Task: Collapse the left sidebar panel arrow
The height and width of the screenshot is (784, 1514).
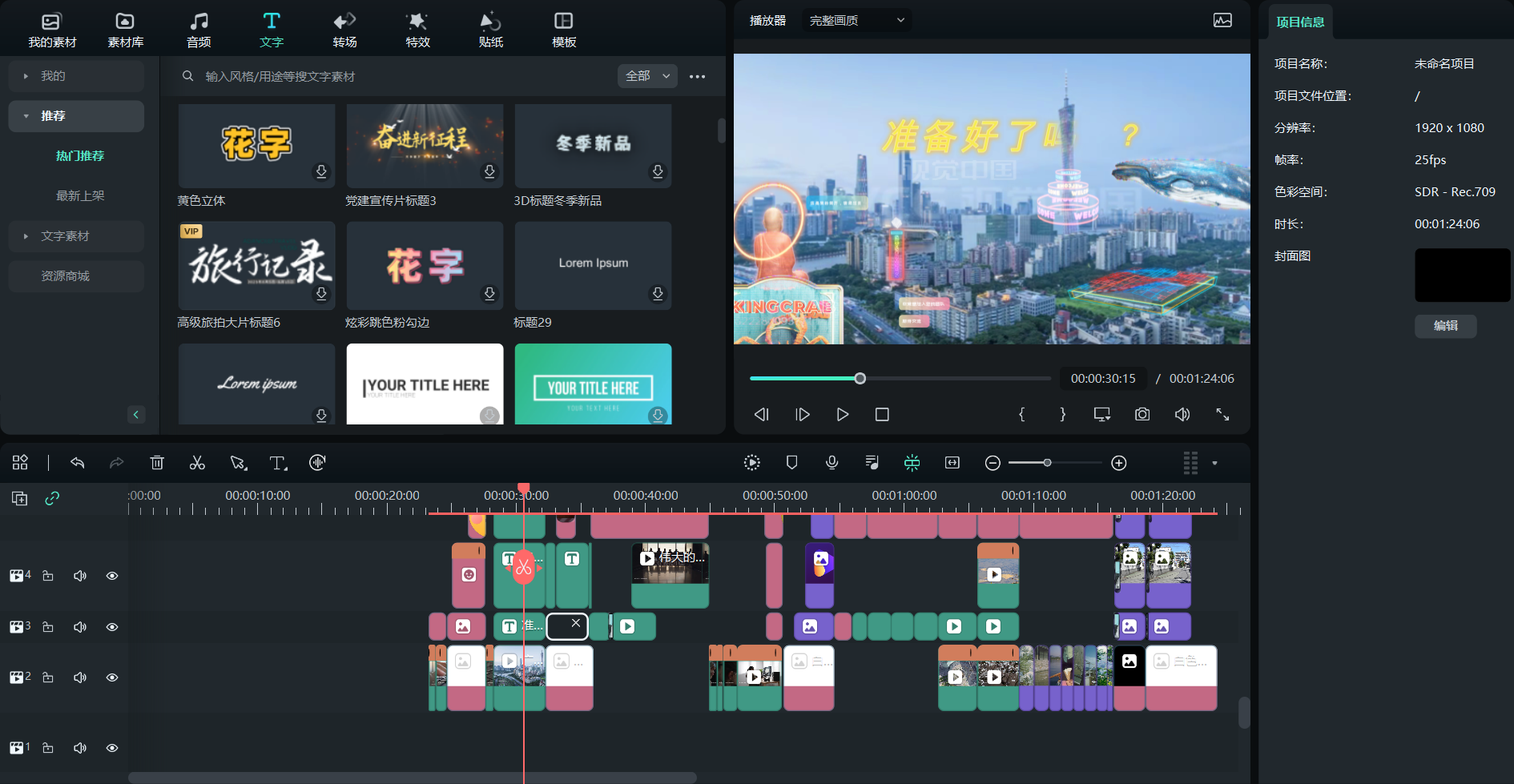Action: click(x=136, y=414)
